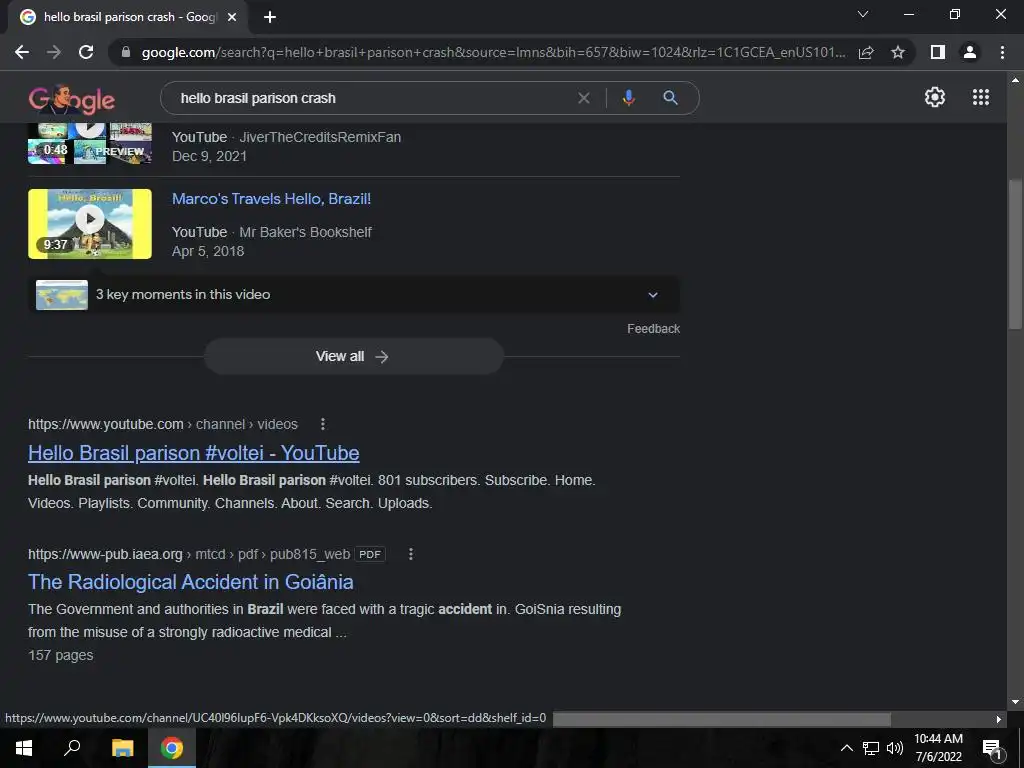Bookmark this page with the star icon

pyautogui.click(x=898, y=52)
